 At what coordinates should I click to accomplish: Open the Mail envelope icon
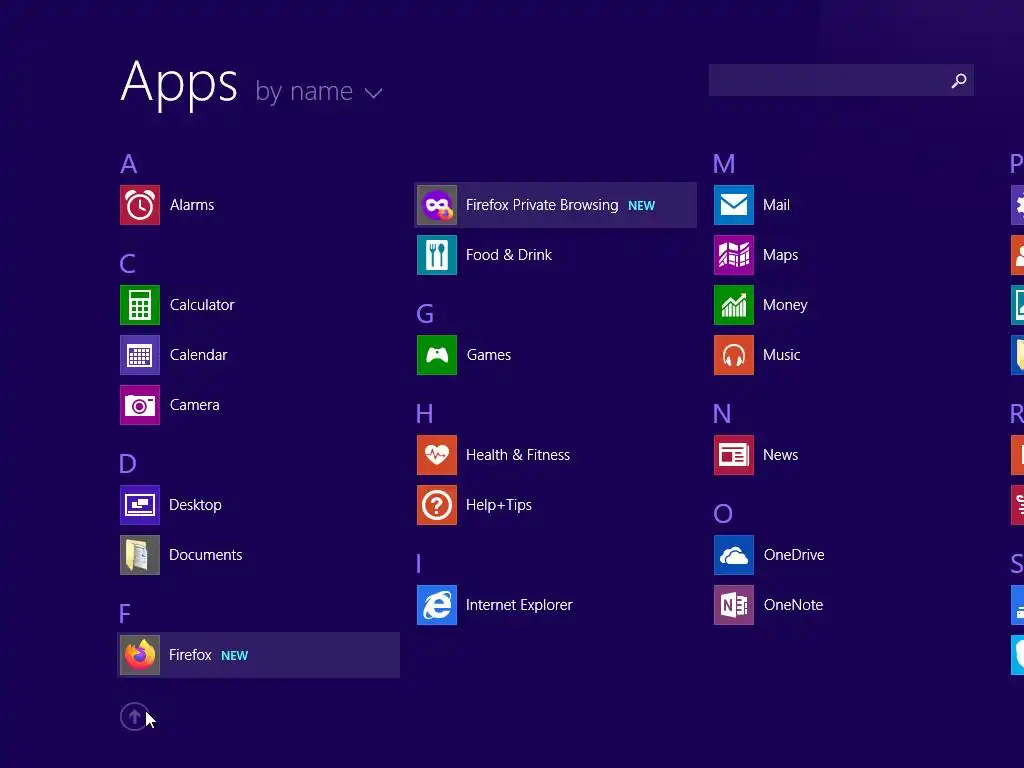pyautogui.click(x=734, y=205)
